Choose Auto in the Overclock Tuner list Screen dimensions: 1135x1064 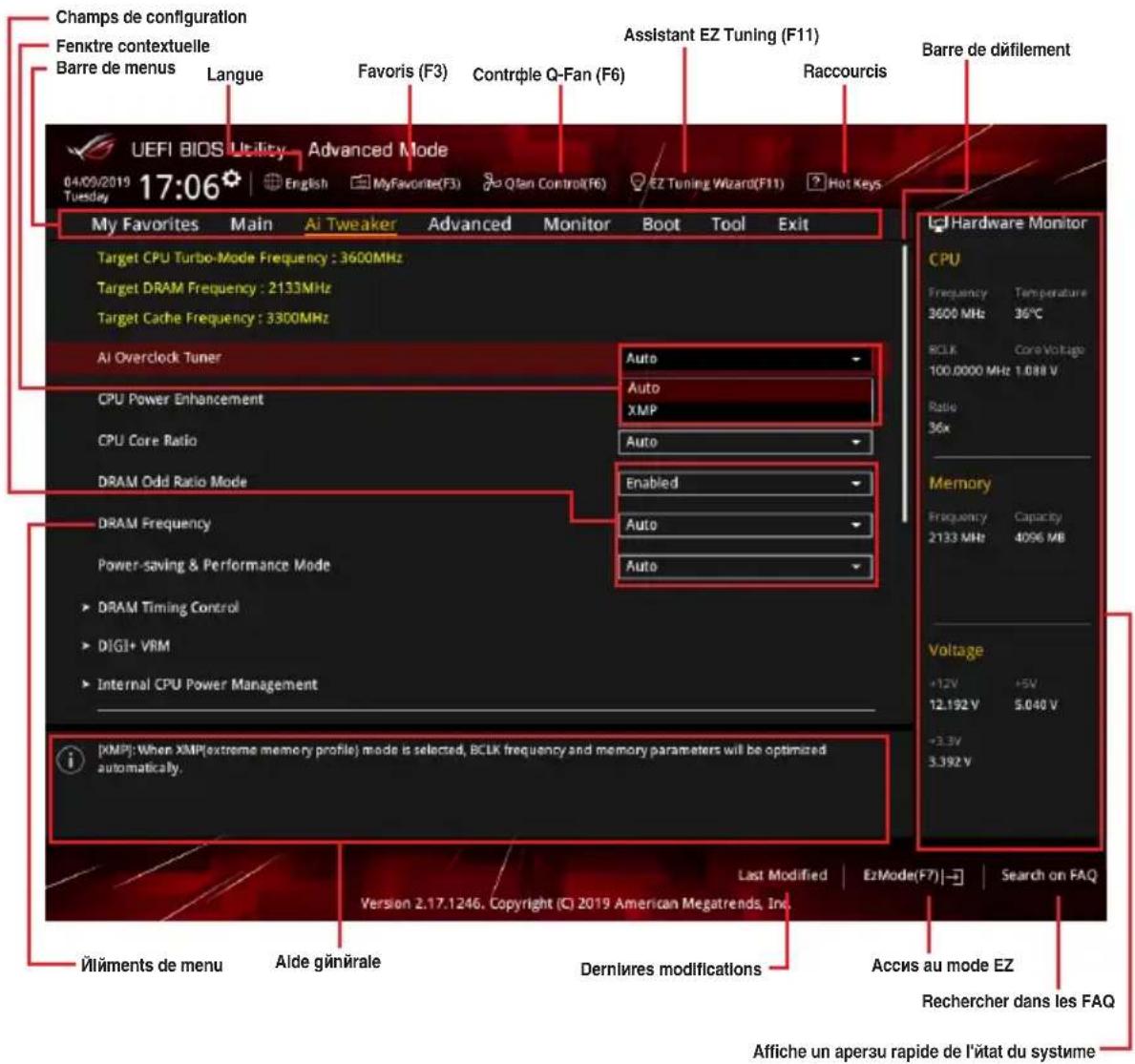(x=746, y=388)
